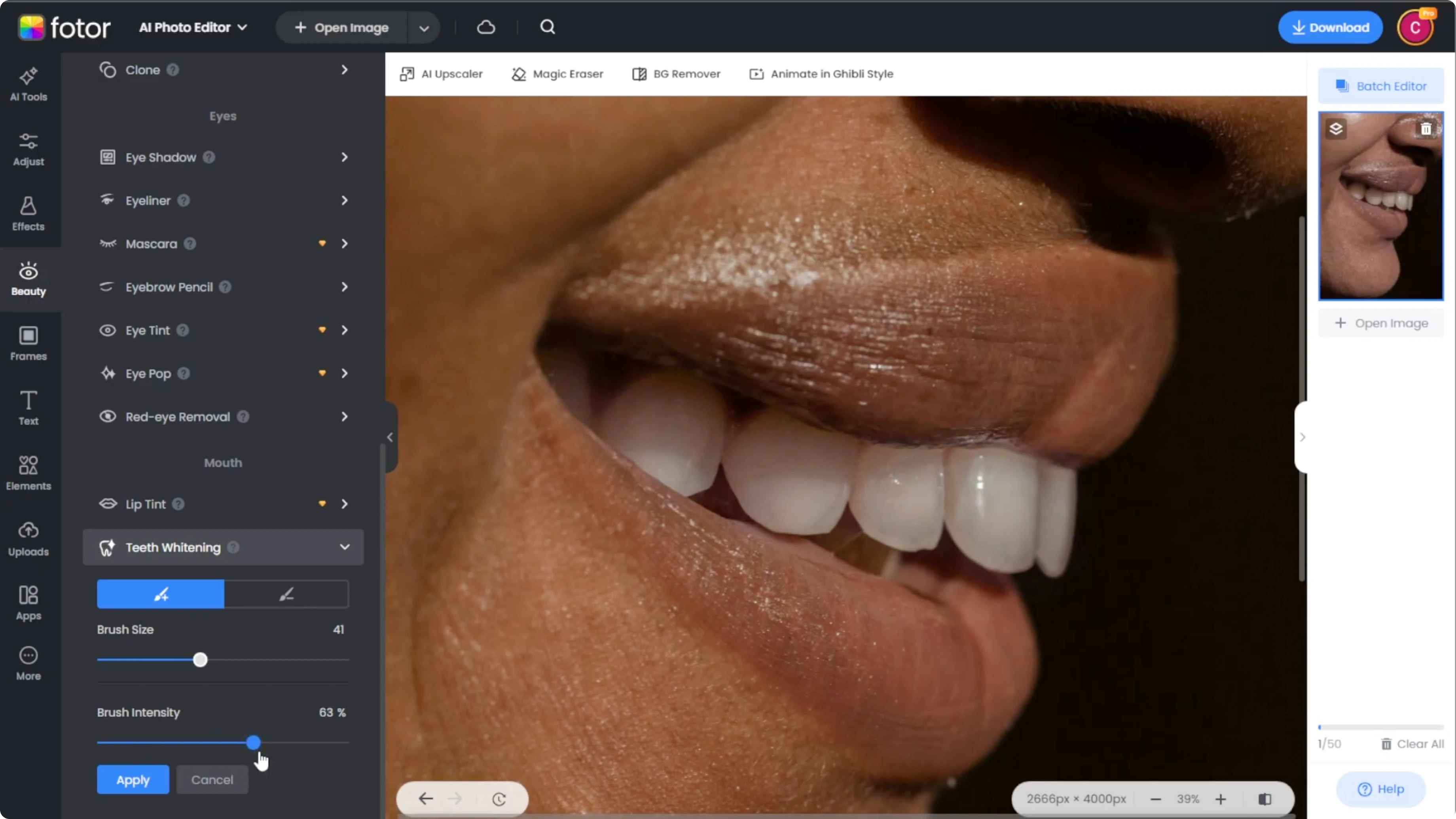Open the AI Upscaler tool
This screenshot has width=1456, height=819.
point(441,74)
